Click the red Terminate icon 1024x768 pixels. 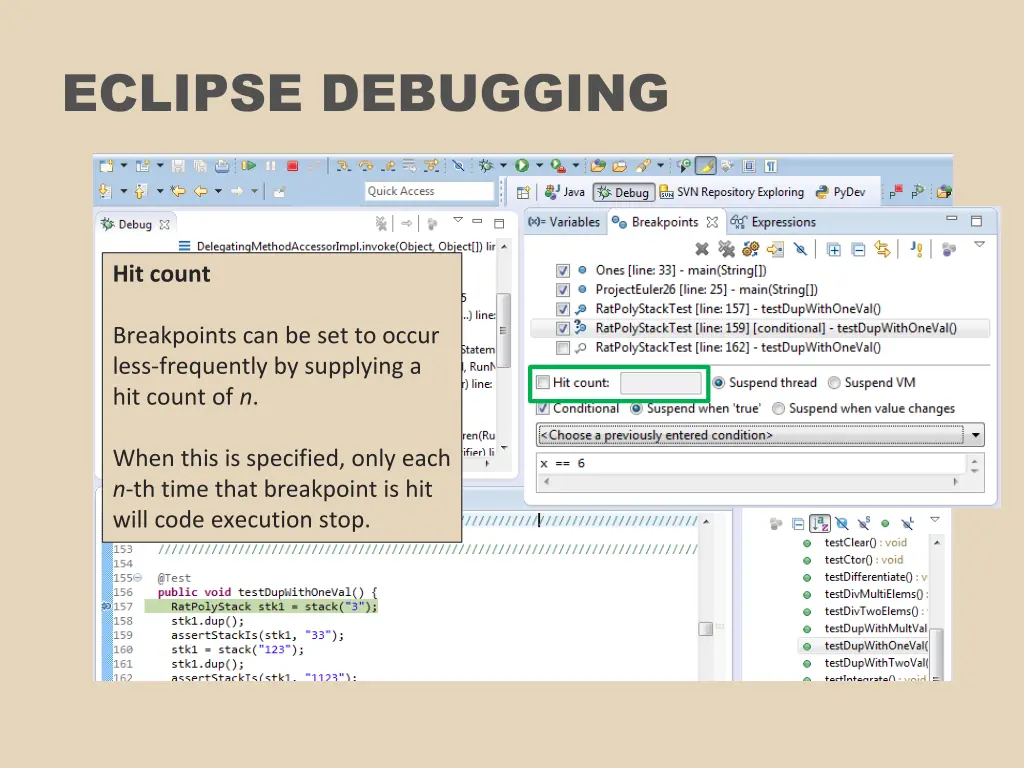click(293, 165)
